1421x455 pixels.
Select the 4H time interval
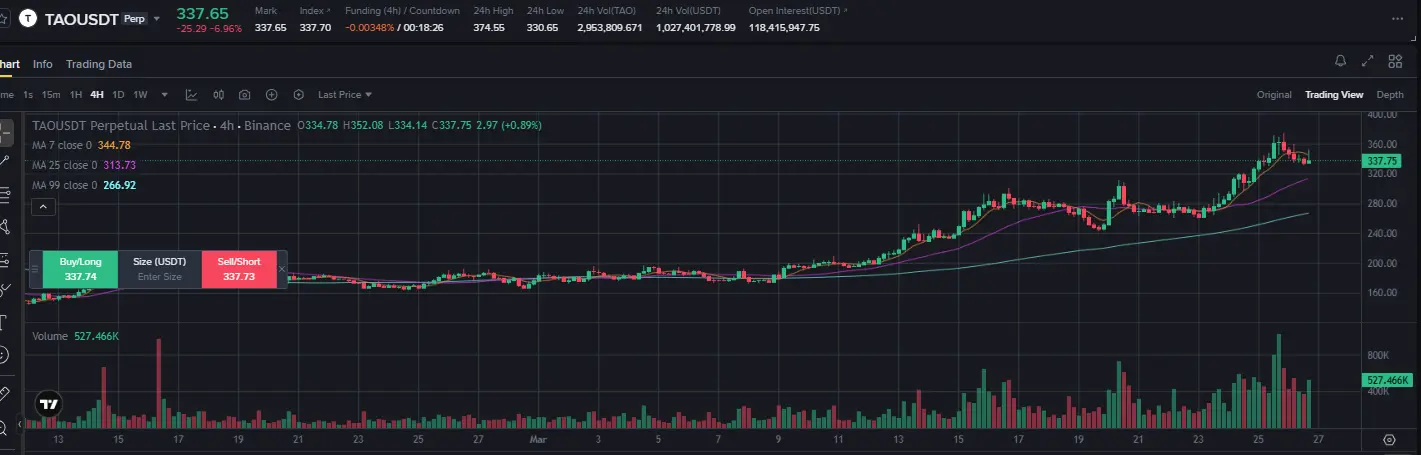click(x=97, y=95)
